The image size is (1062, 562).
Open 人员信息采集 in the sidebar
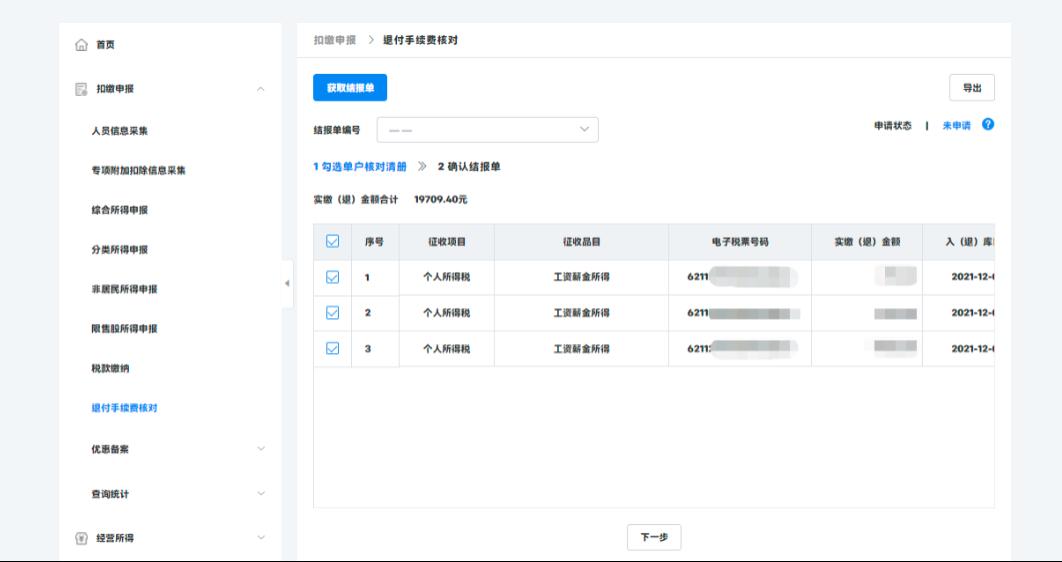click(119, 131)
